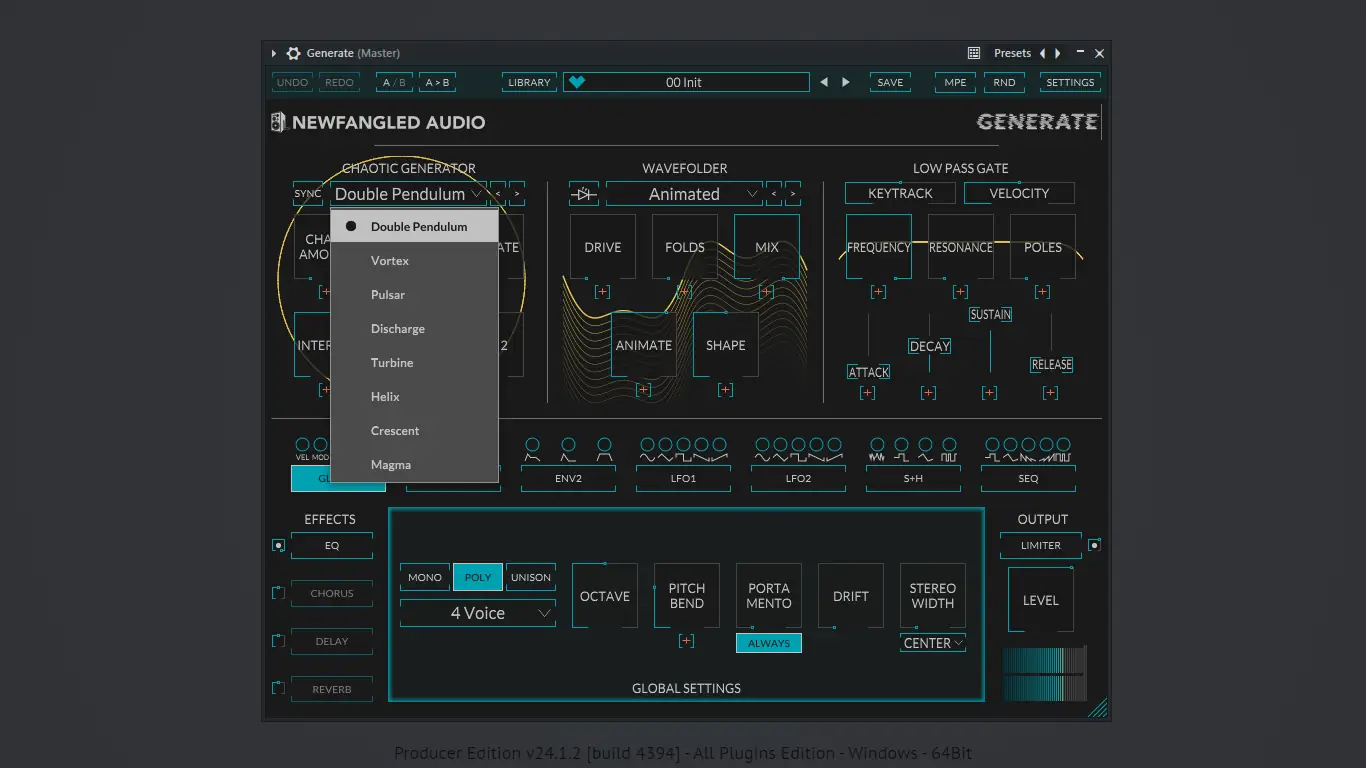
Task: Open plugin options gear icon in title bar
Action: (x=293, y=53)
